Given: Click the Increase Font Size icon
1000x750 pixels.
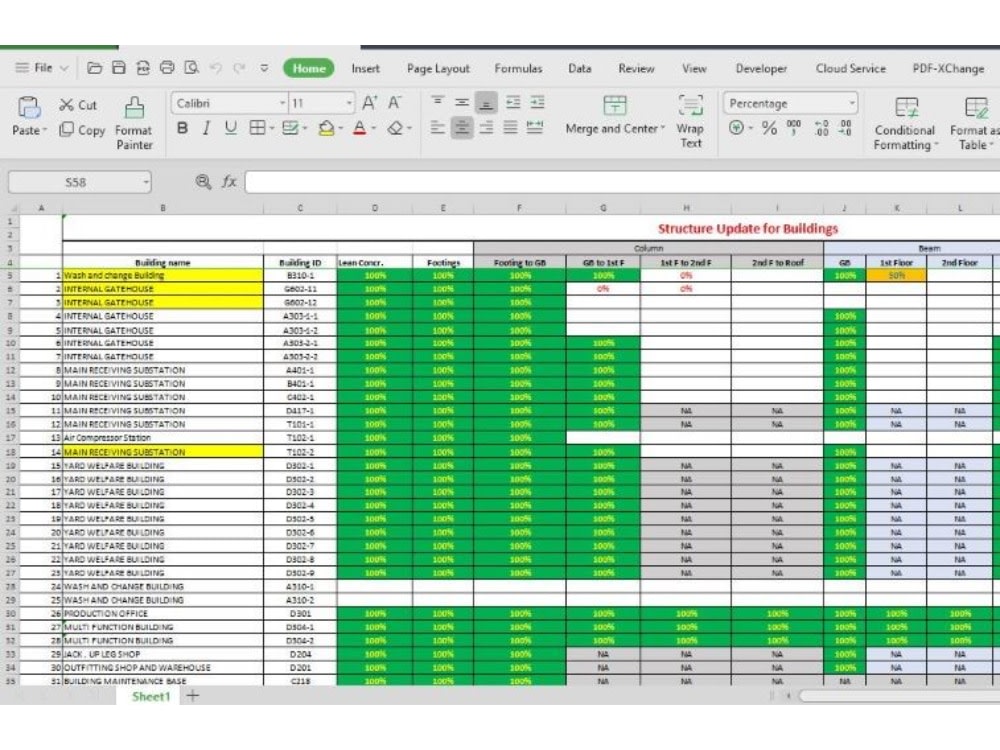Looking at the screenshot, I should pos(369,103).
